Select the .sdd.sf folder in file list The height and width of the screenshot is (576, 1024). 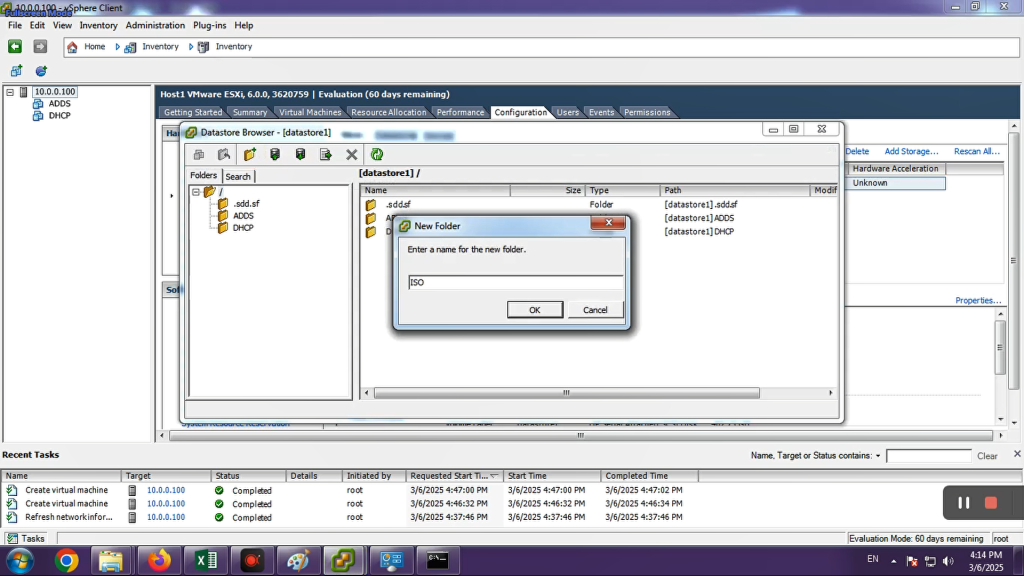point(398,204)
